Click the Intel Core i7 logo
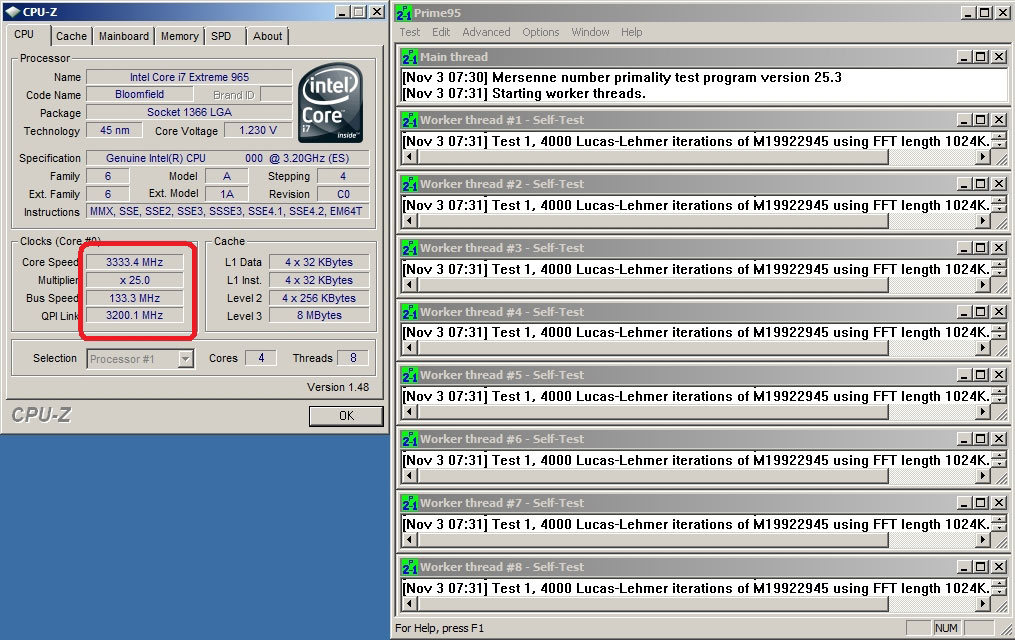Screen dimensions: 1015x640 tap(331, 103)
